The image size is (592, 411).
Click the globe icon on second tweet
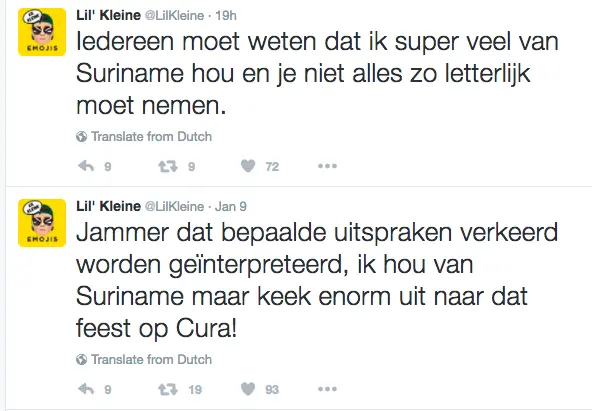tap(81, 360)
